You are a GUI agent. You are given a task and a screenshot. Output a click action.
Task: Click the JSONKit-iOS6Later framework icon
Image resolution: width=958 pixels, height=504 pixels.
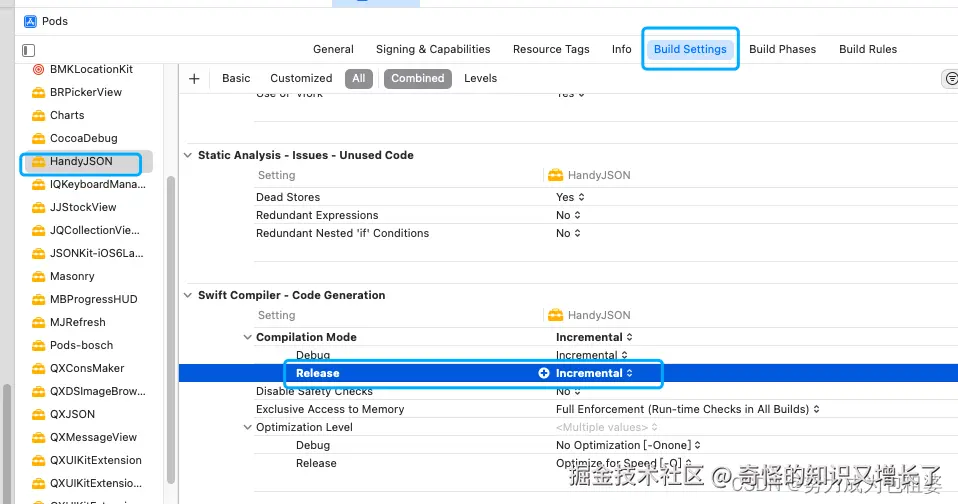38,254
